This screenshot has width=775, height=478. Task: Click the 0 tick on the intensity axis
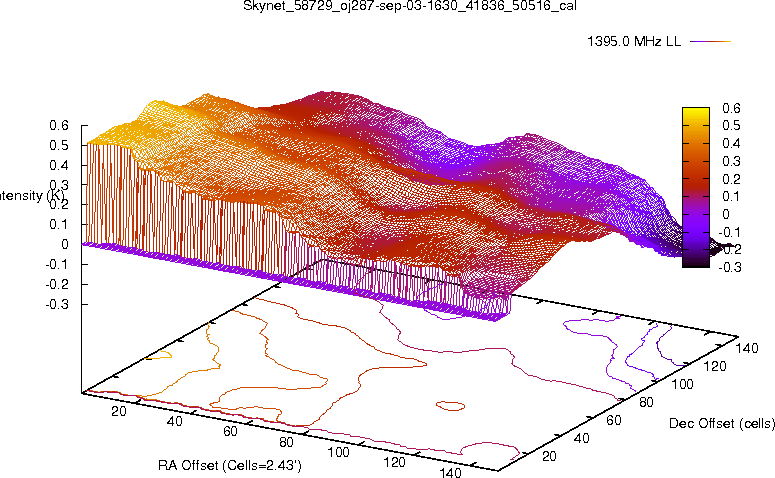coord(65,244)
